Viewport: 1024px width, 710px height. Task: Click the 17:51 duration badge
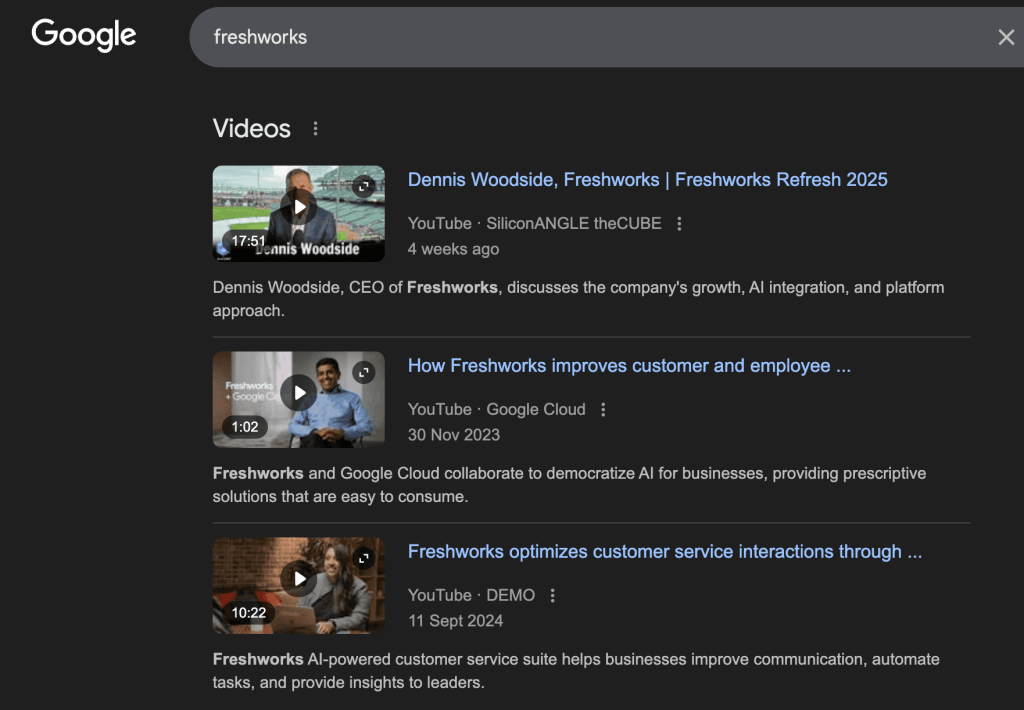tap(248, 241)
